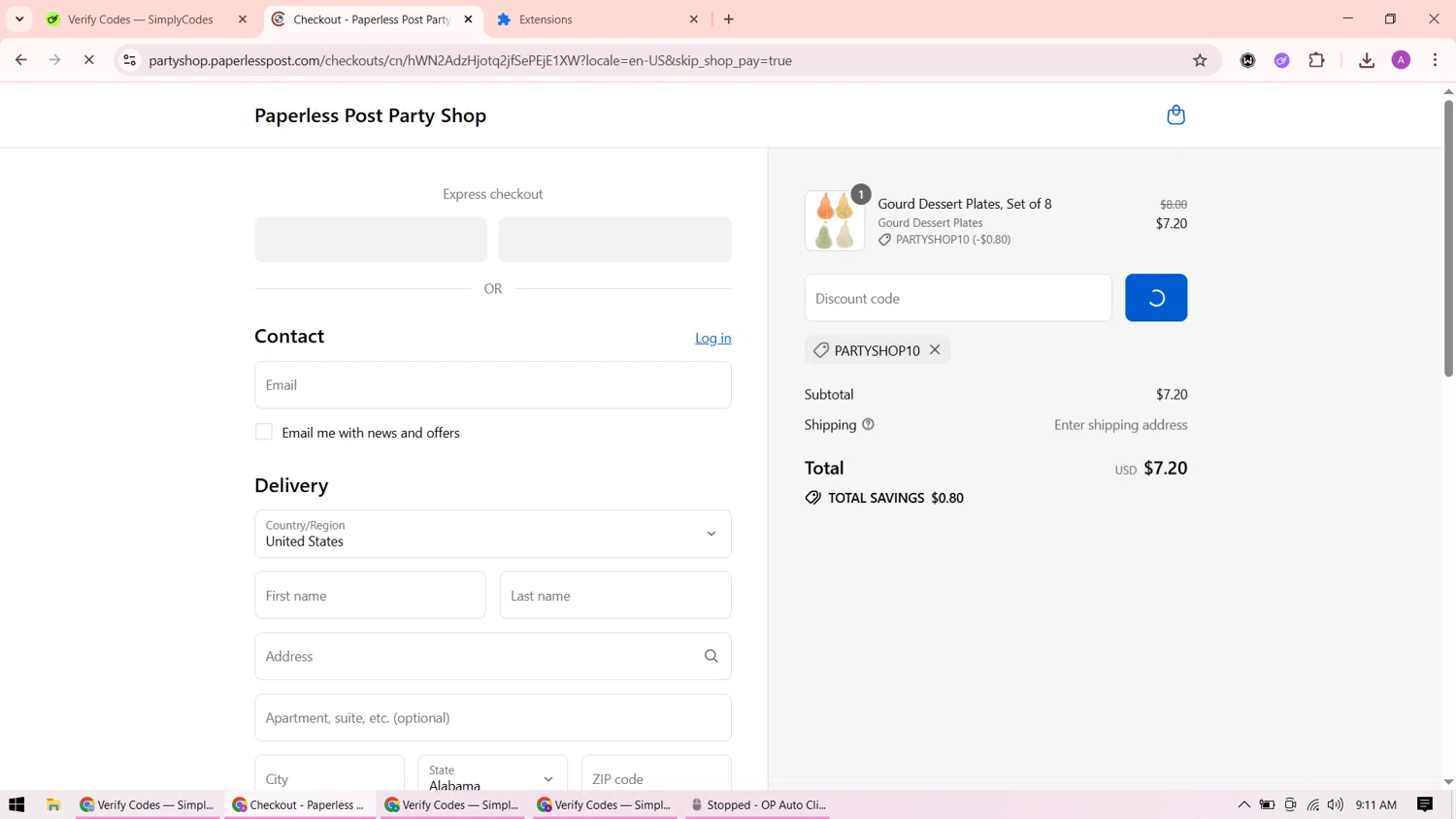Image resolution: width=1456 pixels, height=819 pixels.
Task: Expand the Country/Region dropdown
Action: tap(492, 534)
